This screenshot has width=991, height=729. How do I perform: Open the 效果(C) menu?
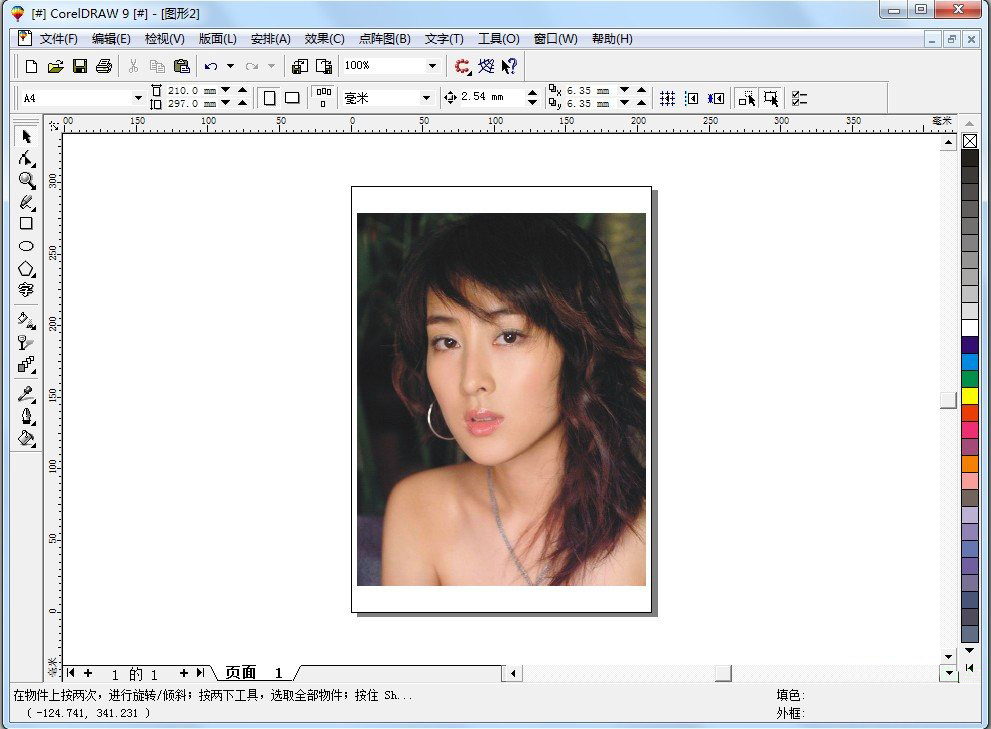pos(324,39)
